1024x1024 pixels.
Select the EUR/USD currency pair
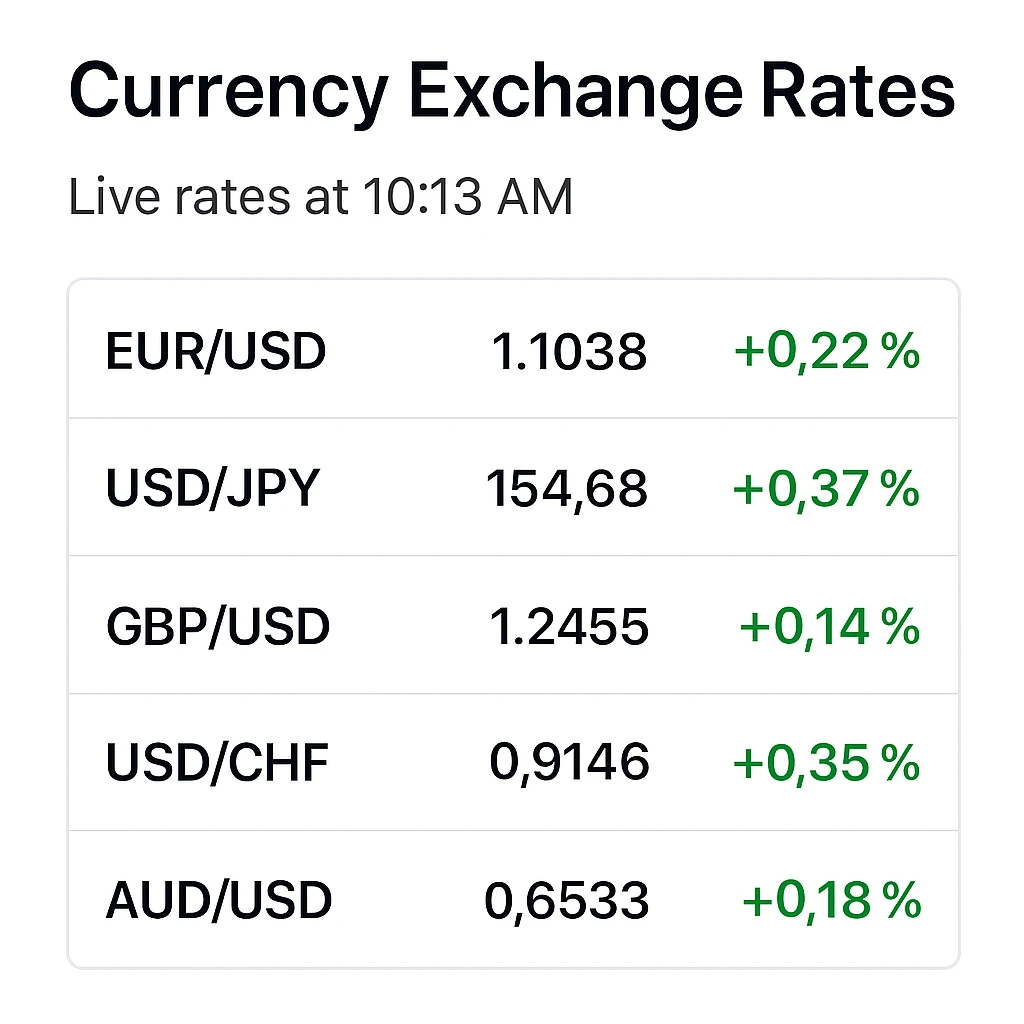(x=215, y=352)
